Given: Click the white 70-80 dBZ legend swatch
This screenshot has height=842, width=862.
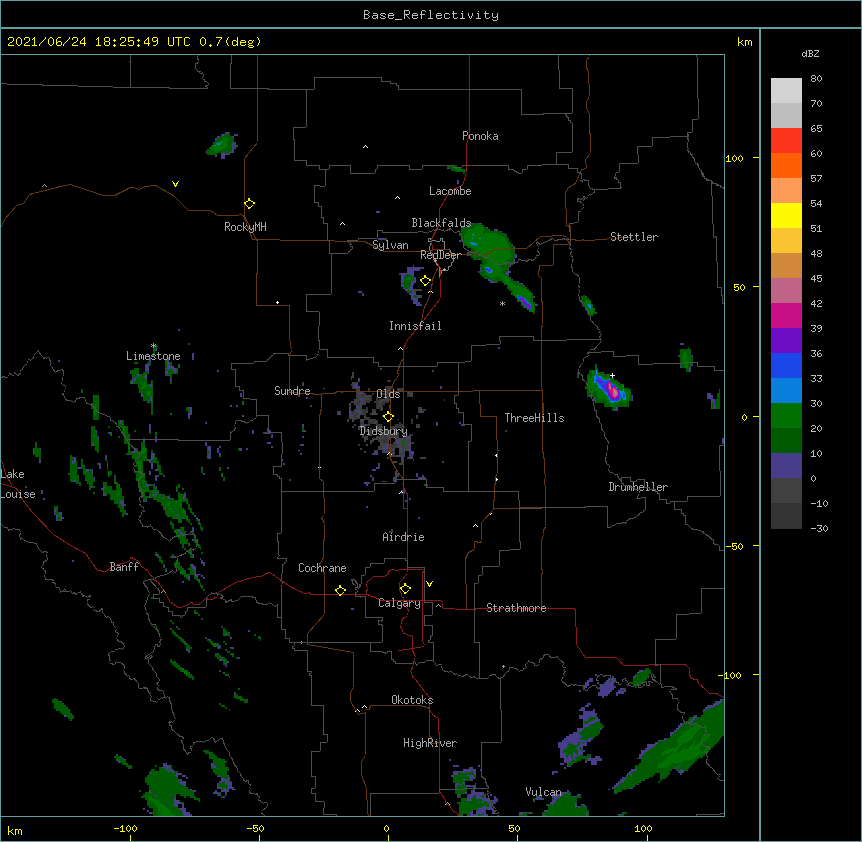Looking at the screenshot, I should [x=786, y=91].
